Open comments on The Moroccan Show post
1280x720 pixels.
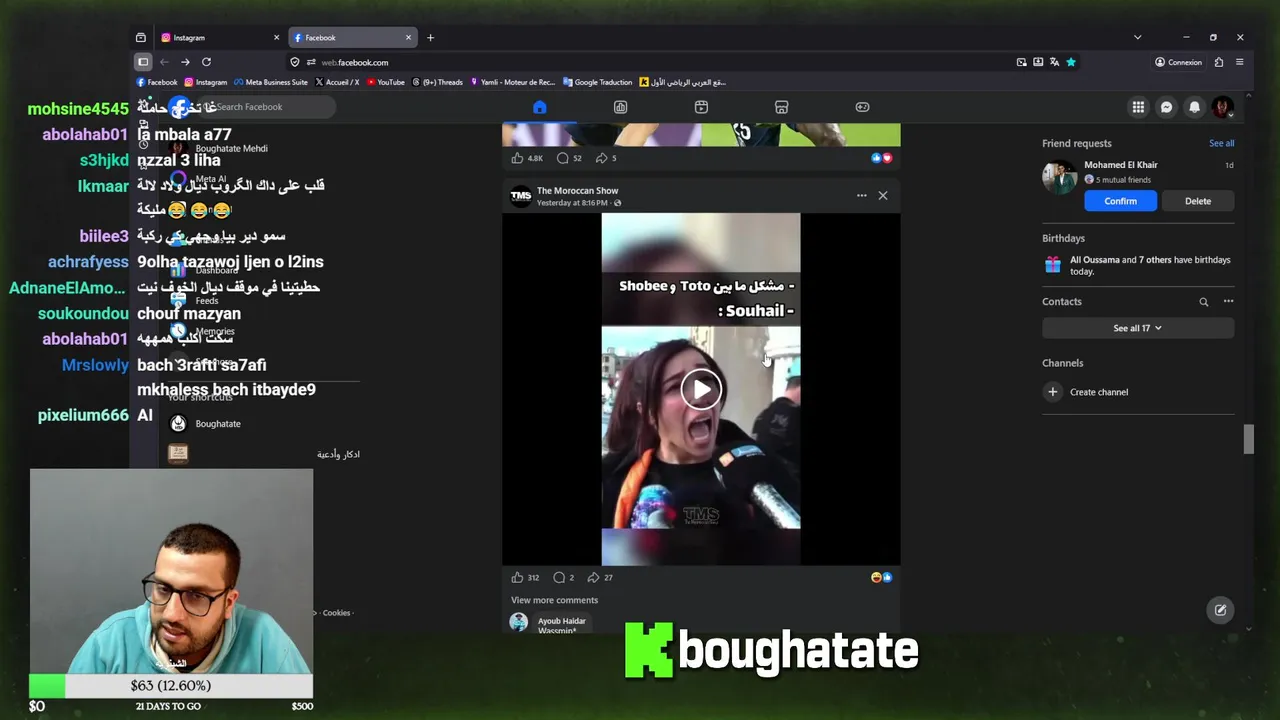pos(560,577)
